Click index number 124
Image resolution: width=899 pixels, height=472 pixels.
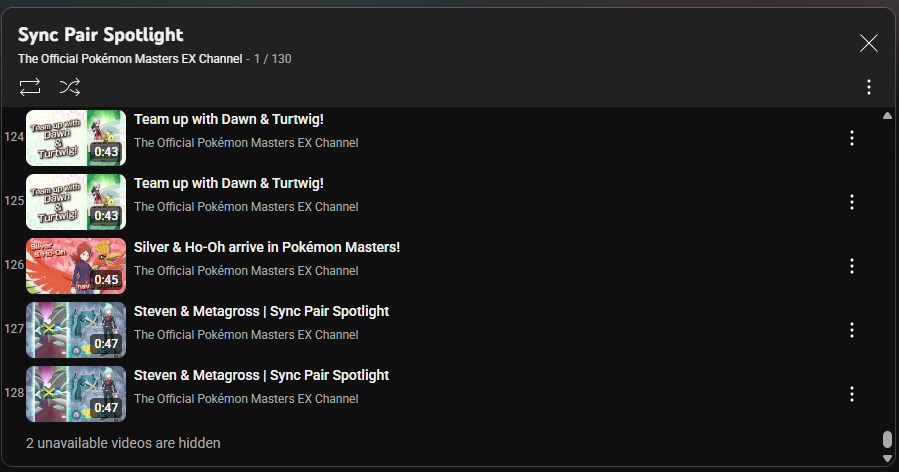pos(14,137)
